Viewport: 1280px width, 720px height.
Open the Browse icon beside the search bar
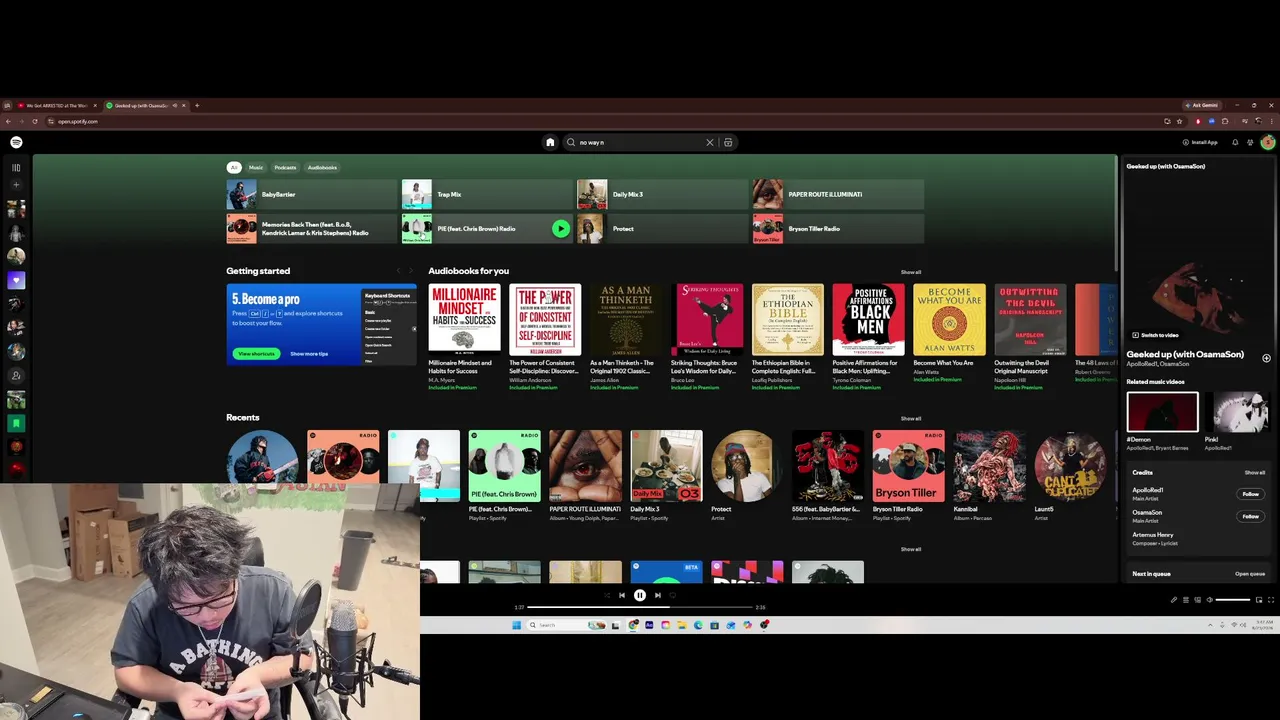tap(728, 142)
